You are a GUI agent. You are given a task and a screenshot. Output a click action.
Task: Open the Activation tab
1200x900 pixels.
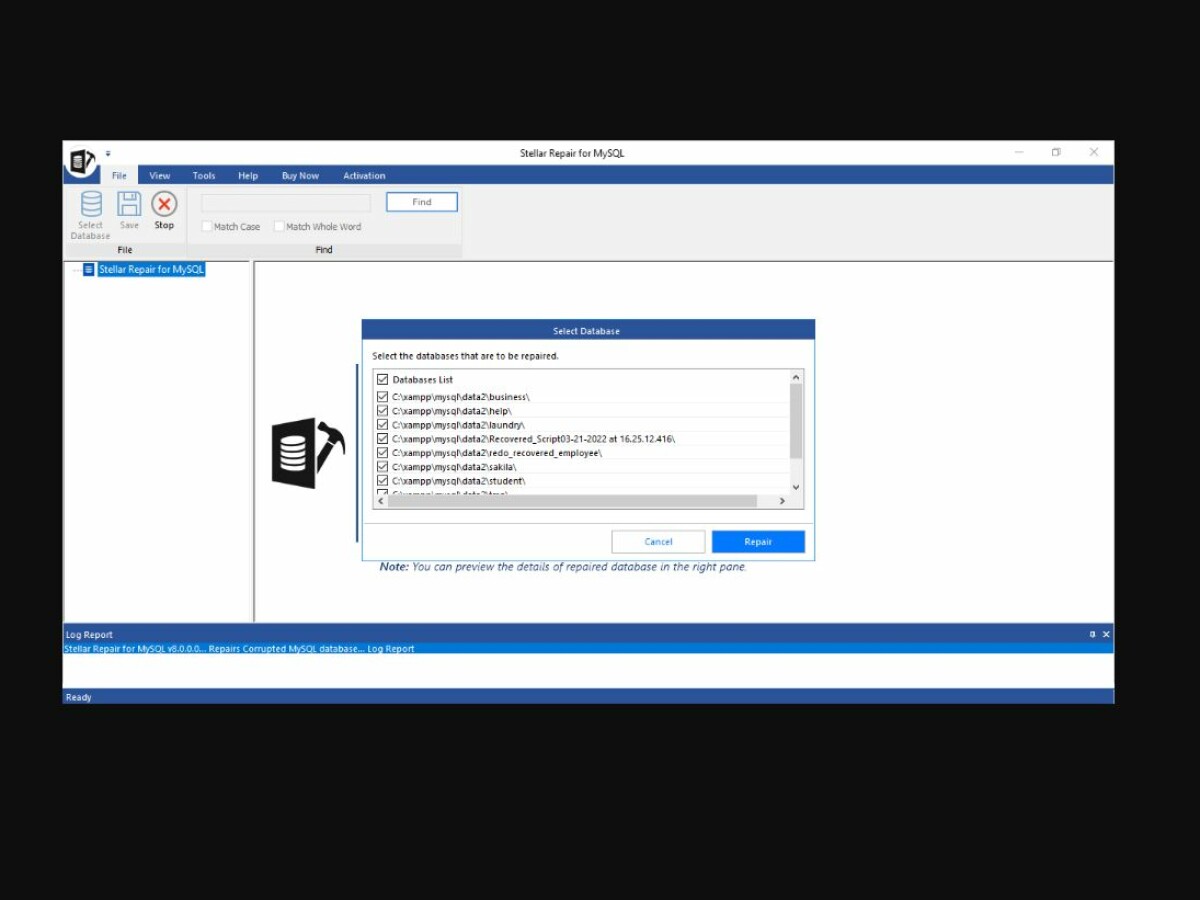coord(364,175)
